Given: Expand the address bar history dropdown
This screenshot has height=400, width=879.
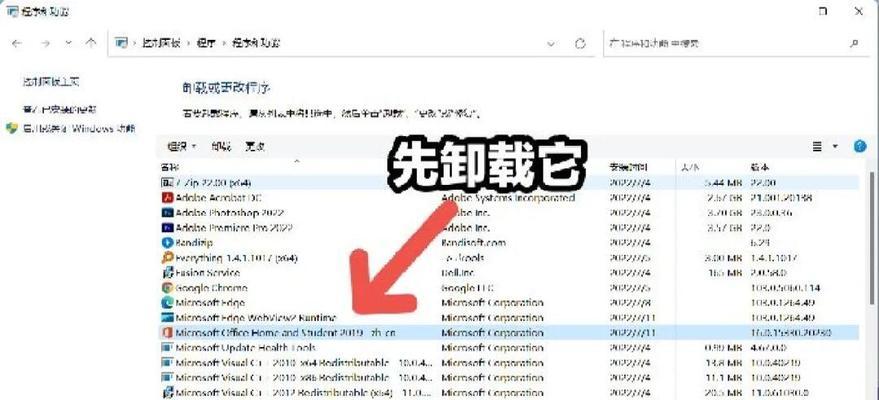Looking at the screenshot, I should [x=551, y=44].
